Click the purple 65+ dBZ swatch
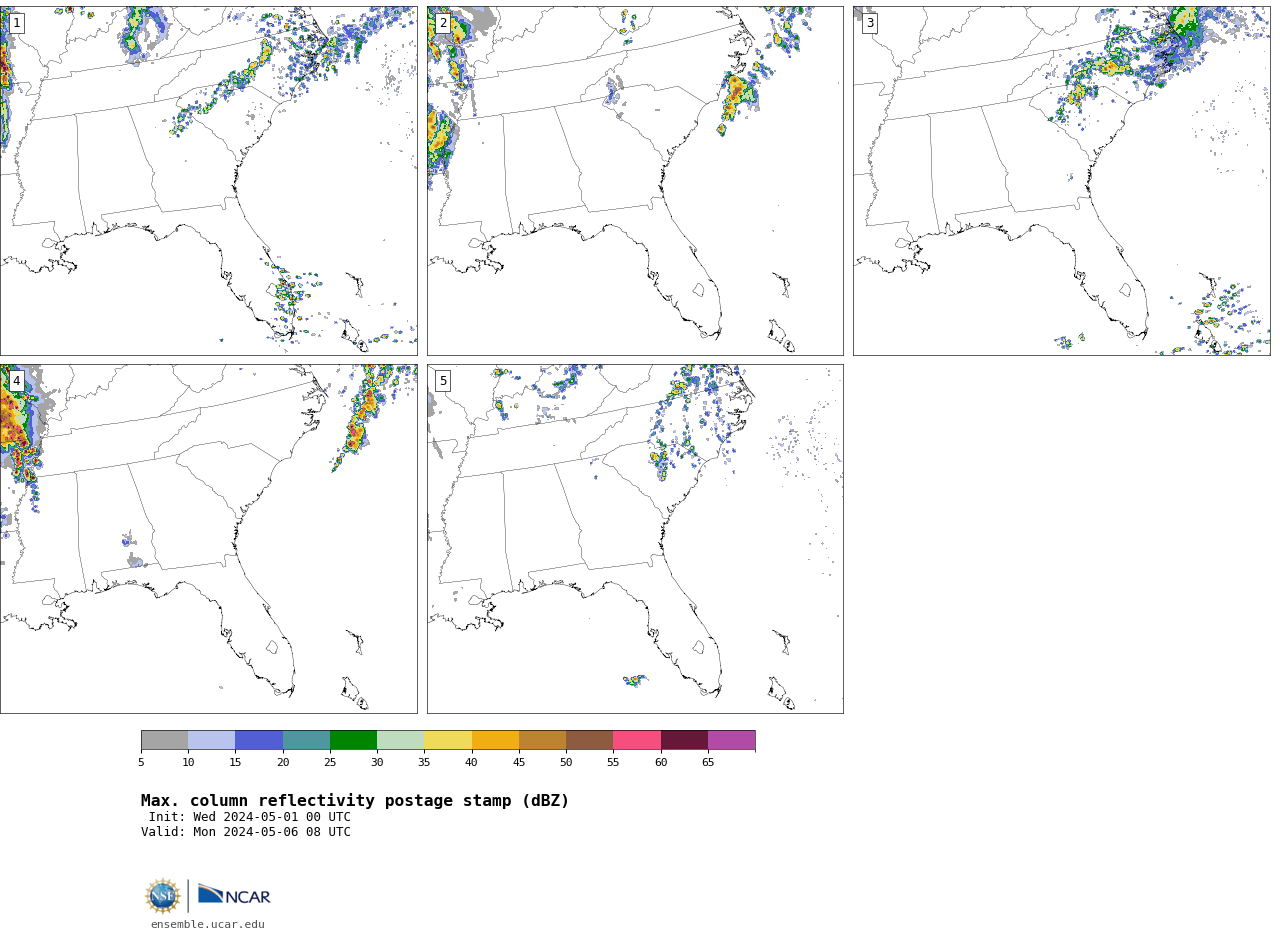This screenshot has width=1280, height=936. click(x=731, y=740)
